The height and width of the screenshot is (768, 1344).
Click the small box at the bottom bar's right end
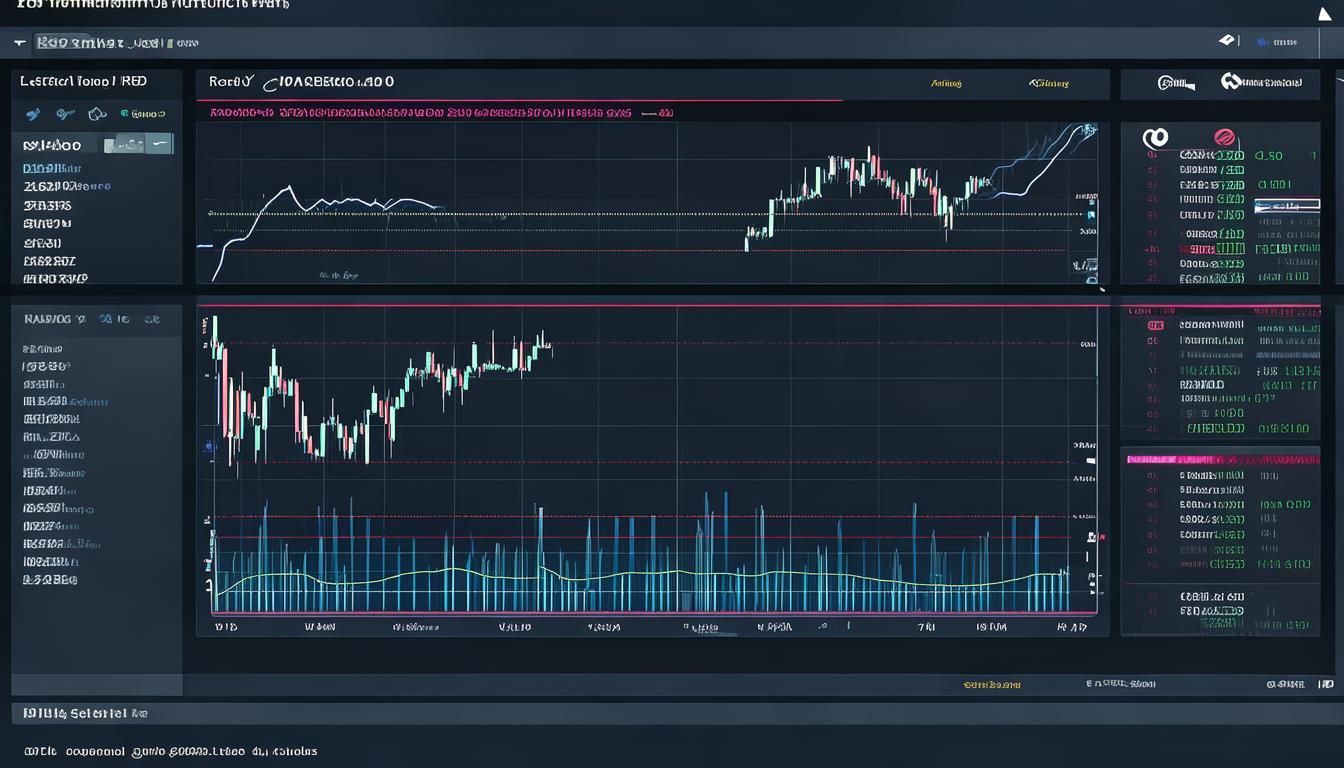pos(1326,685)
